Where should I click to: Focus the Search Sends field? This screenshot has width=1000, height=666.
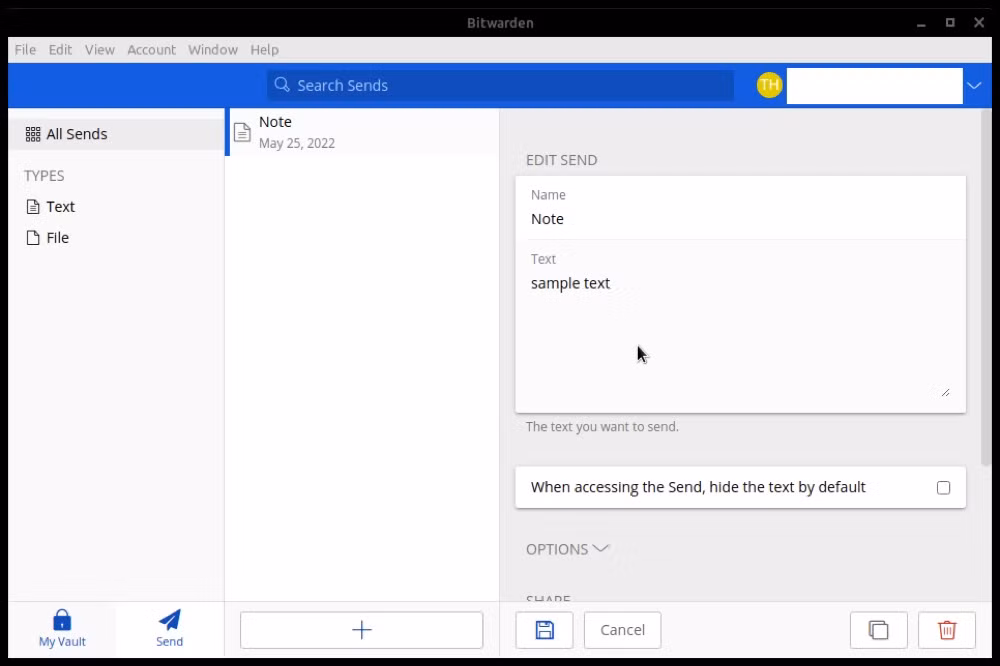(x=501, y=85)
